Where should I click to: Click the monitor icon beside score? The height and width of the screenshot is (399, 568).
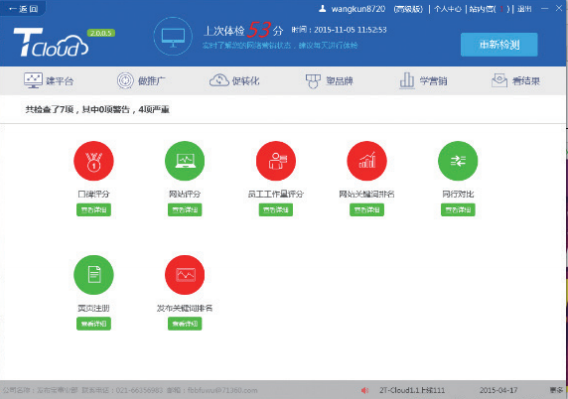(173, 36)
